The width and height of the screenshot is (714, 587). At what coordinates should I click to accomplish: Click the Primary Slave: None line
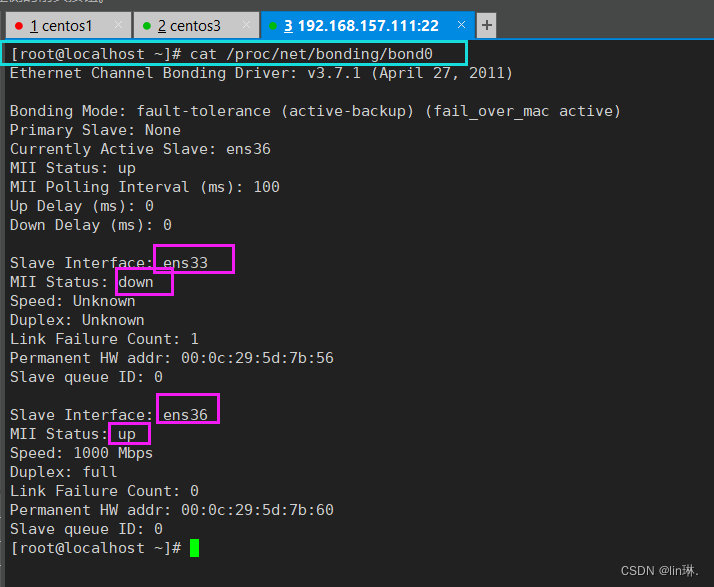(95, 130)
